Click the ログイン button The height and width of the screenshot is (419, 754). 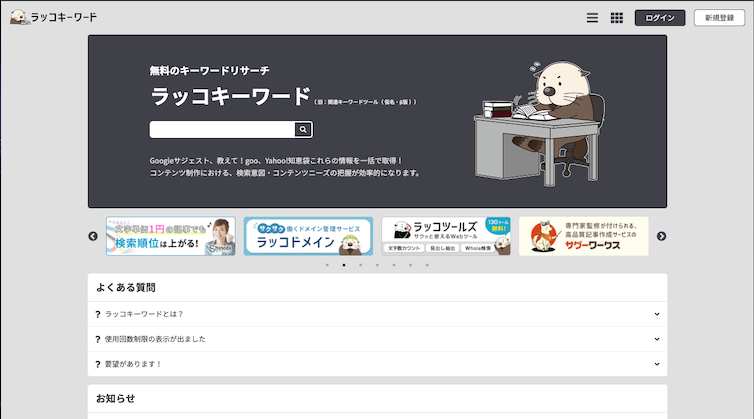(660, 18)
